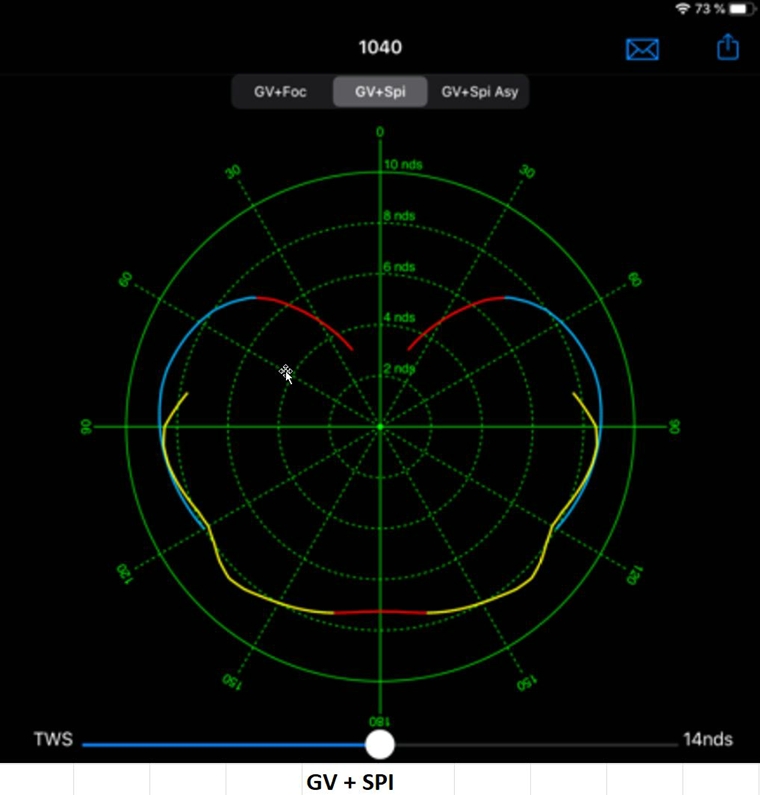The image size is (760, 795).
Task: Click the 14nds wind speed value
Action: point(707,740)
